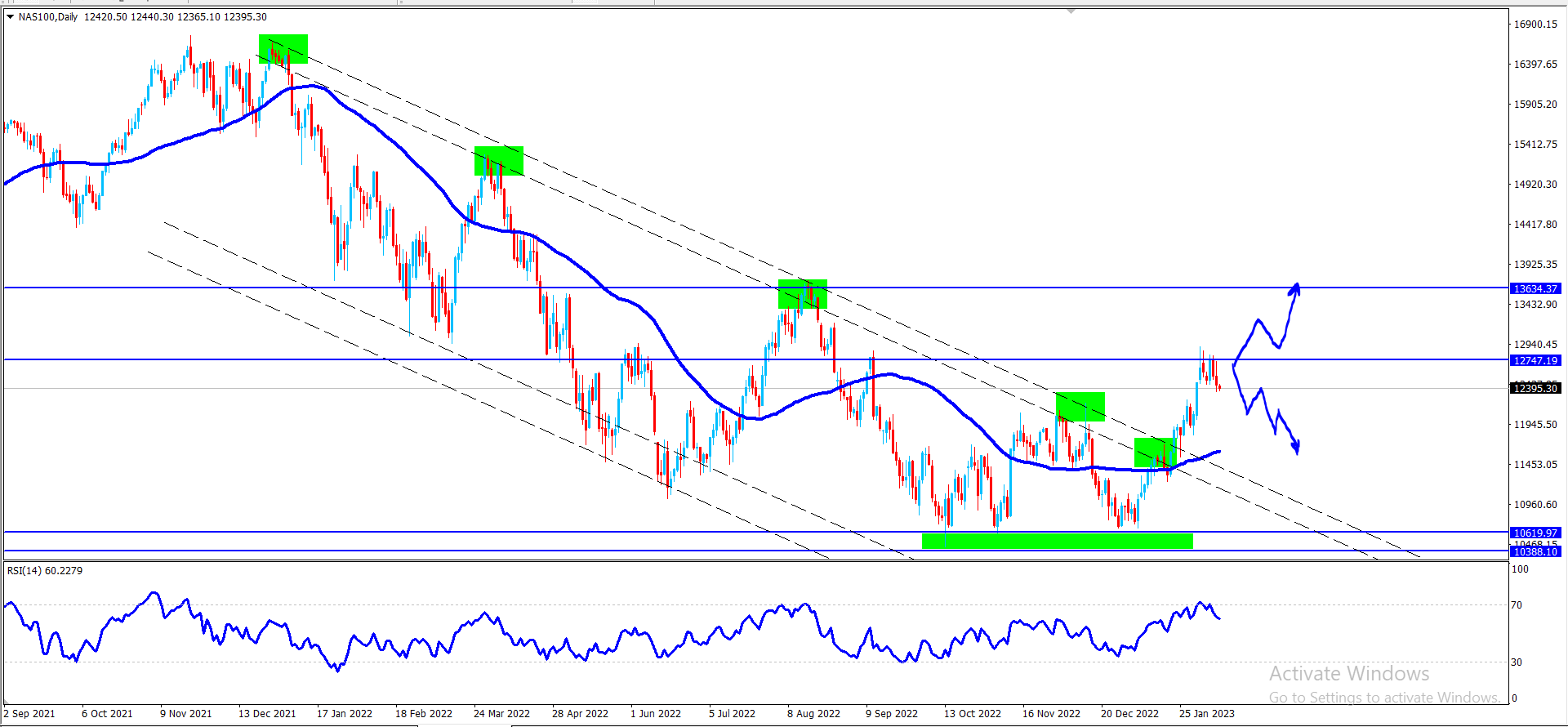Image resolution: width=1568 pixels, height=727 pixels.
Task: Click the 2 Sep 2021 date label
Action: 29,714
